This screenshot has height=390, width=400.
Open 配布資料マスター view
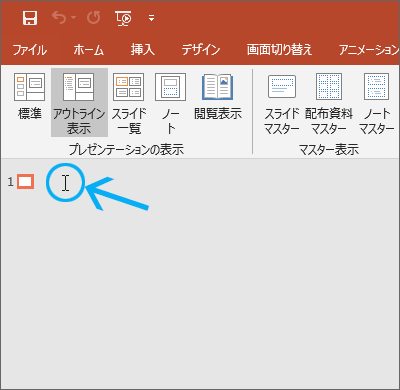click(x=329, y=103)
